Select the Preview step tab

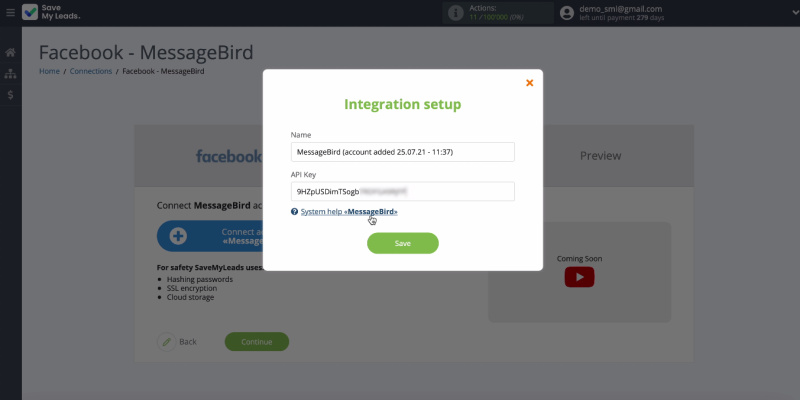click(601, 156)
